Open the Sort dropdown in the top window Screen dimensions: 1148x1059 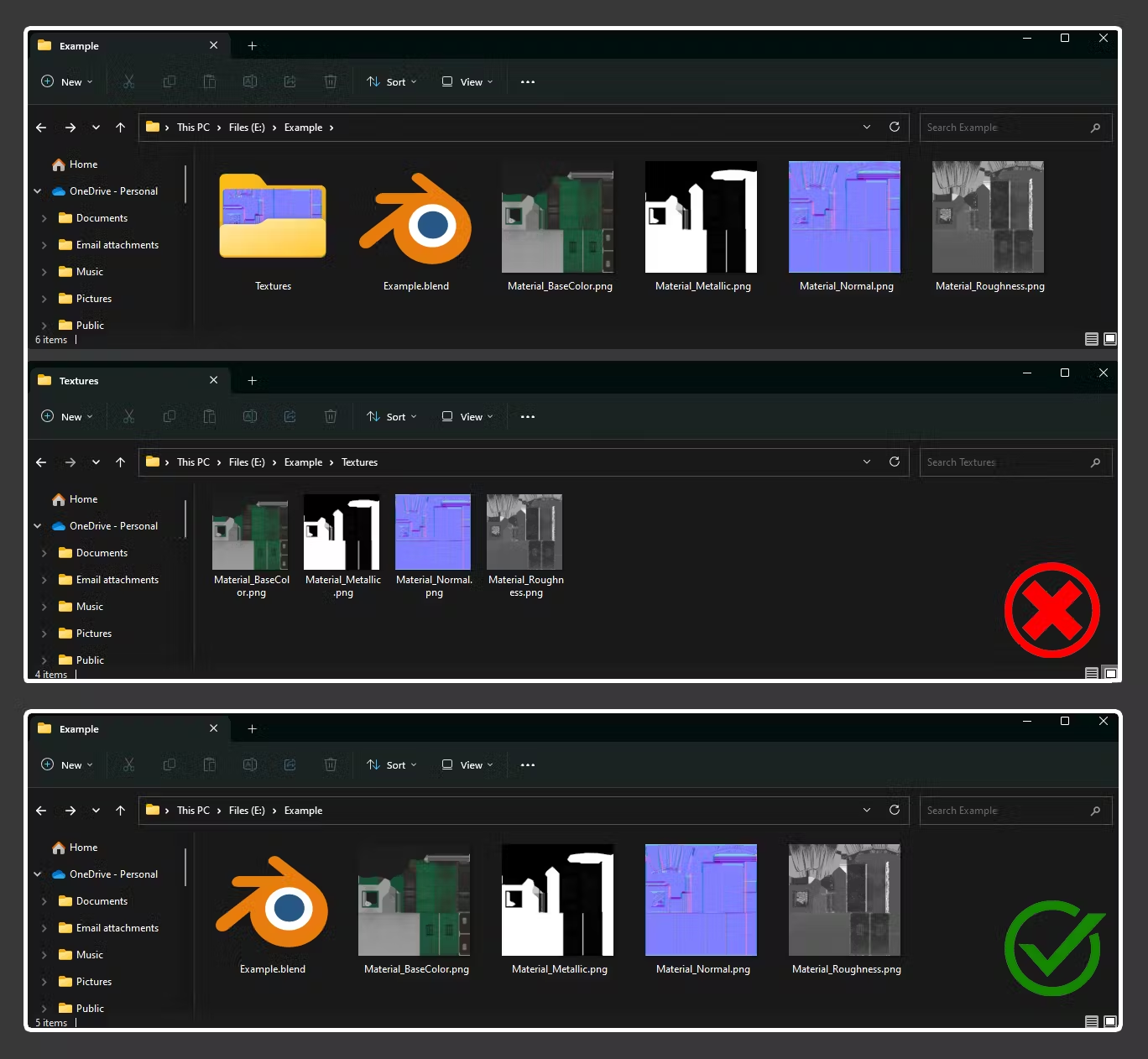tap(391, 81)
